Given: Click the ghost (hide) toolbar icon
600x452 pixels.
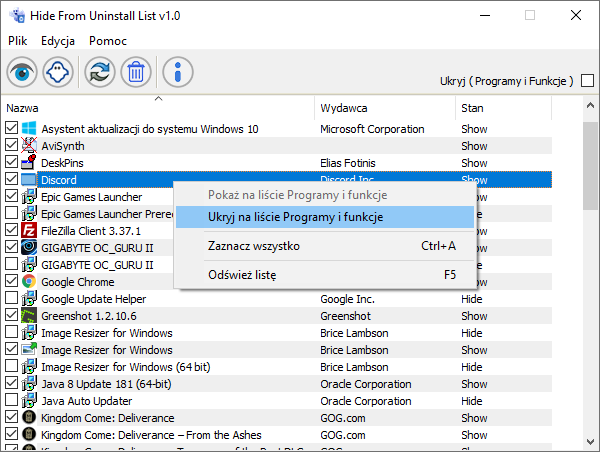Looking at the screenshot, I should click(58, 72).
